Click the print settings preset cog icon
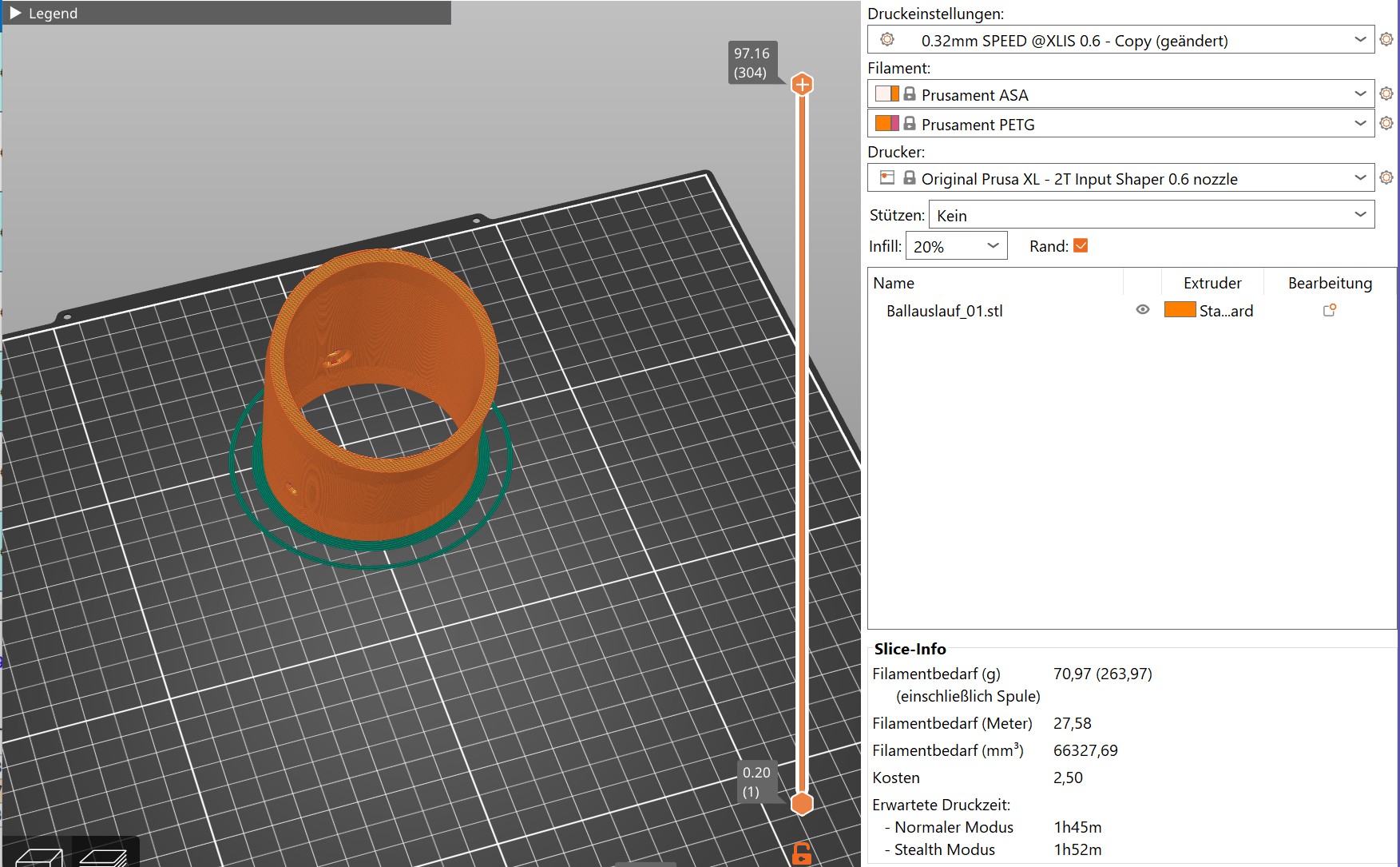 (x=887, y=40)
